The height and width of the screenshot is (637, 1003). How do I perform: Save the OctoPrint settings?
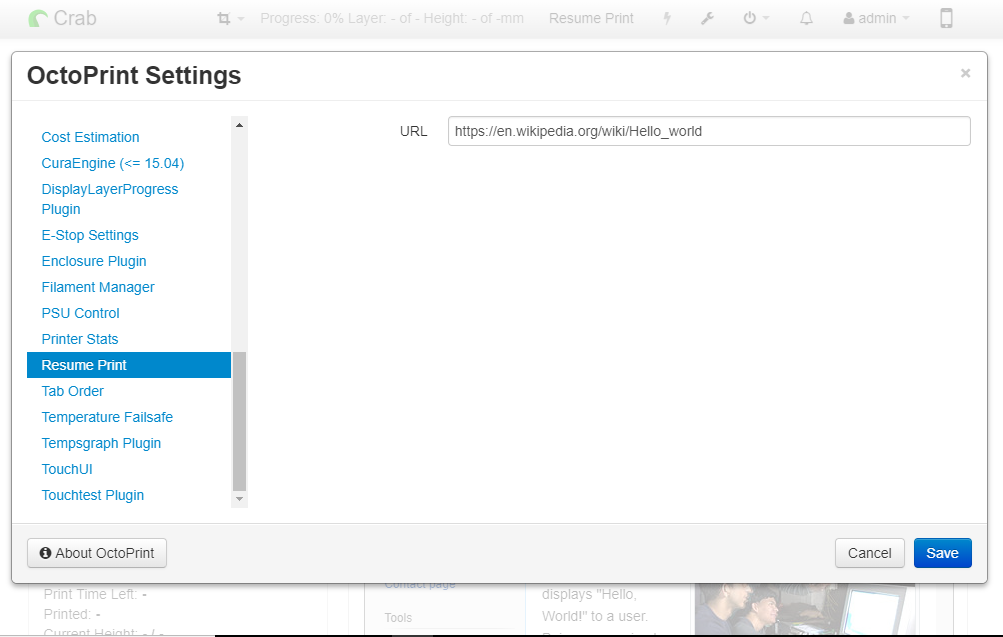coord(942,553)
